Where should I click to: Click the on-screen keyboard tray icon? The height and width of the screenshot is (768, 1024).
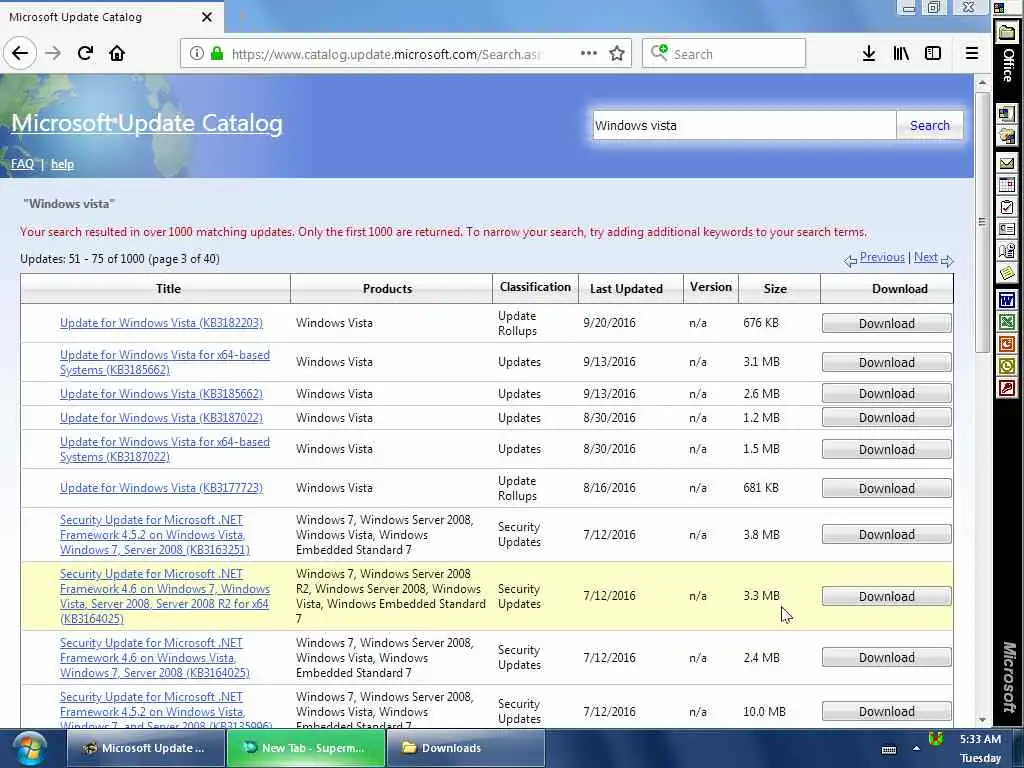pyautogui.click(x=889, y=750)
